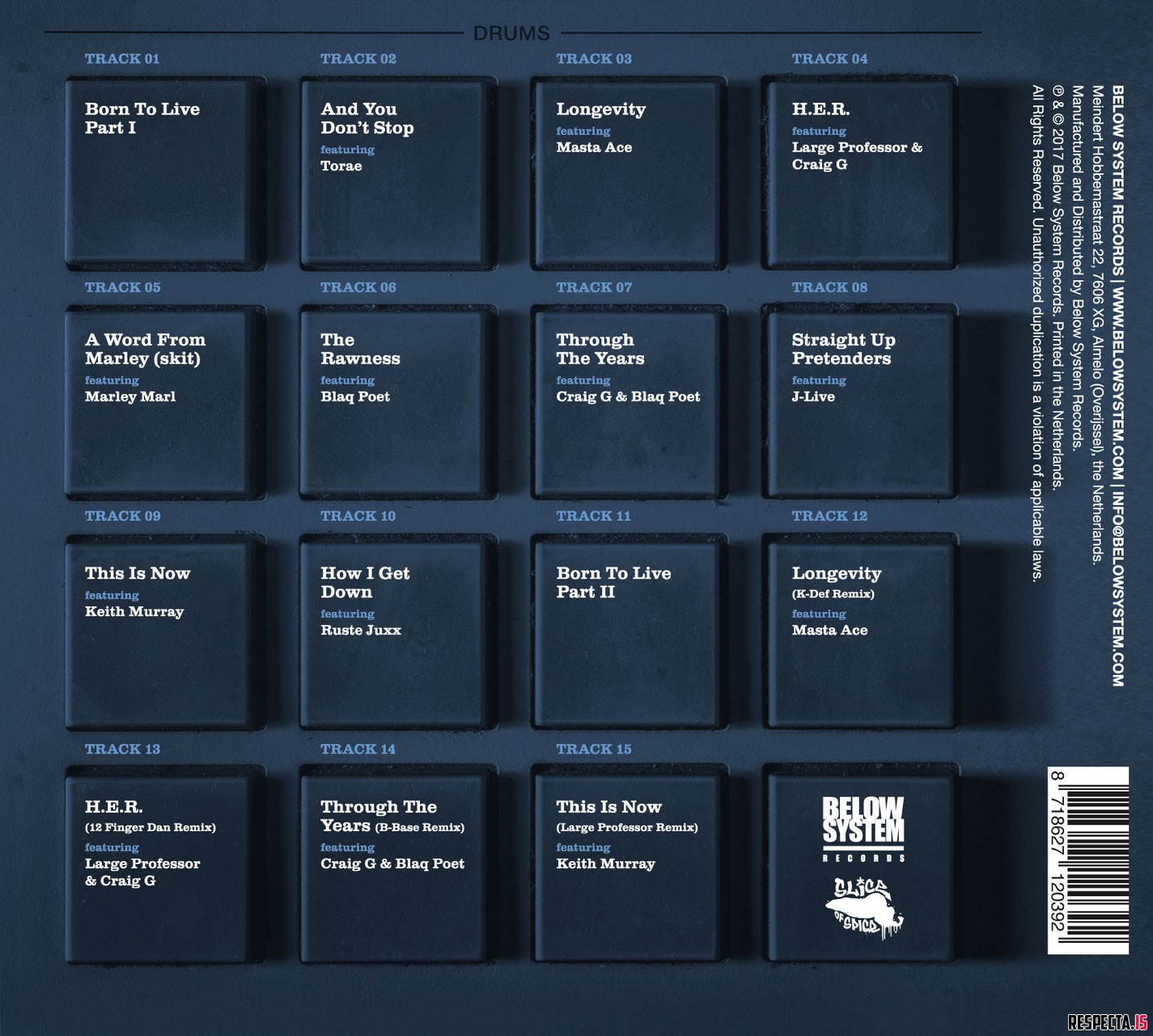The height and width of the screenshot is (1036, 1153).
Task: Click 'Manufactured and Distributed by Below System Records'
Action: point(1077,267)
